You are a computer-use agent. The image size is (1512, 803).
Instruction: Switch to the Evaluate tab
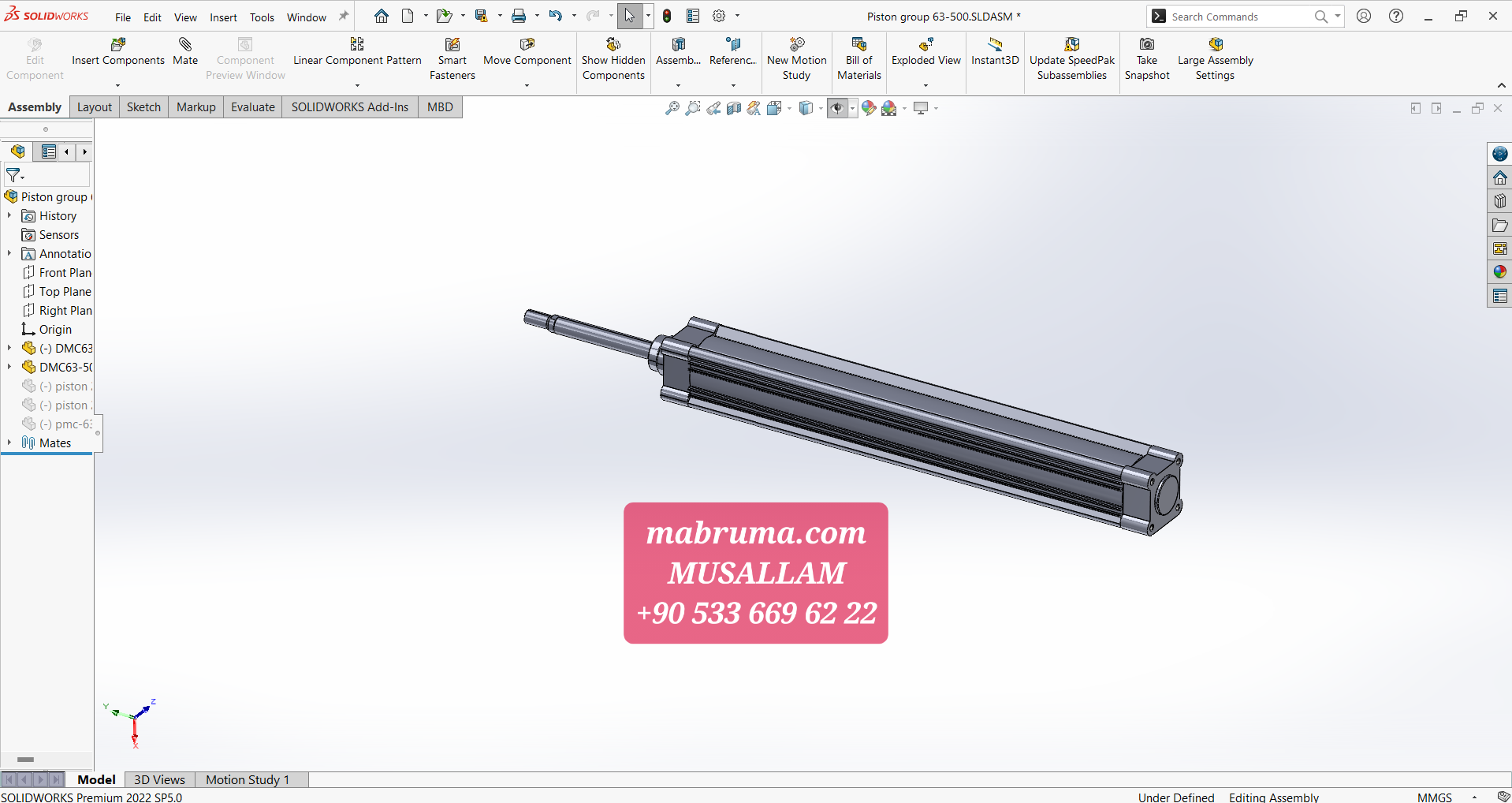click(253, 107)
